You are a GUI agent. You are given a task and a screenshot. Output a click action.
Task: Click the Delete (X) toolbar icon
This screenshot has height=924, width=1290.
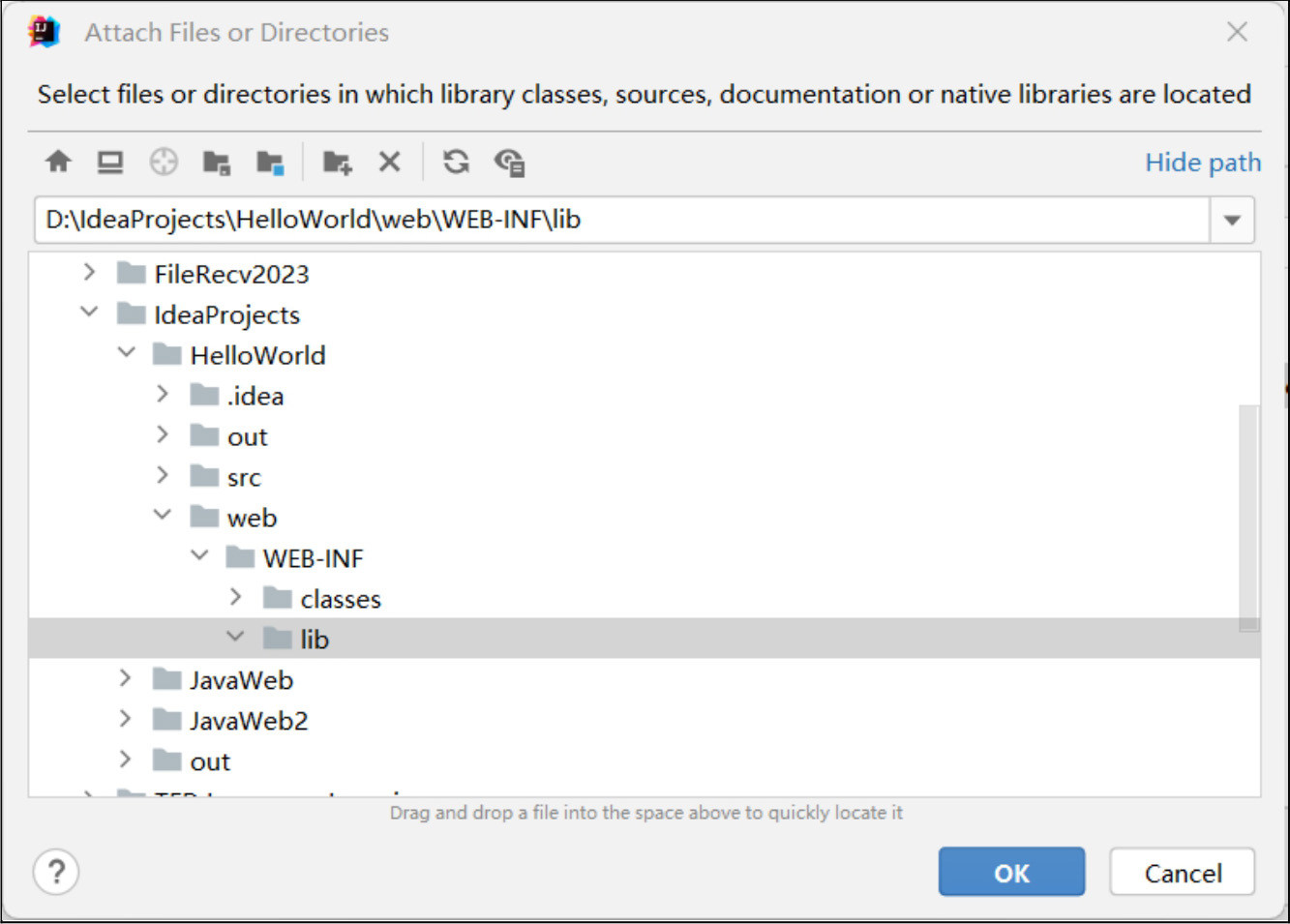(389, 162)
